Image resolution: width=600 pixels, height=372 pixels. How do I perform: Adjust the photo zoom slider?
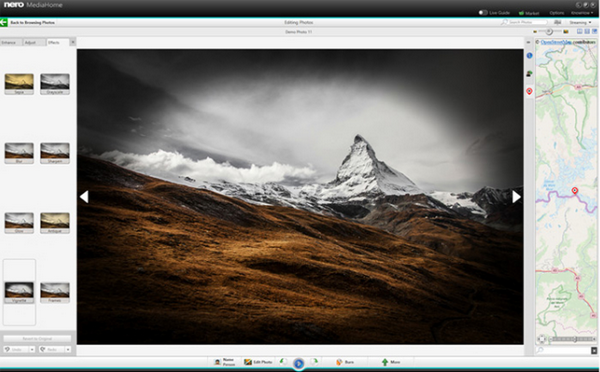pos(549,32)
